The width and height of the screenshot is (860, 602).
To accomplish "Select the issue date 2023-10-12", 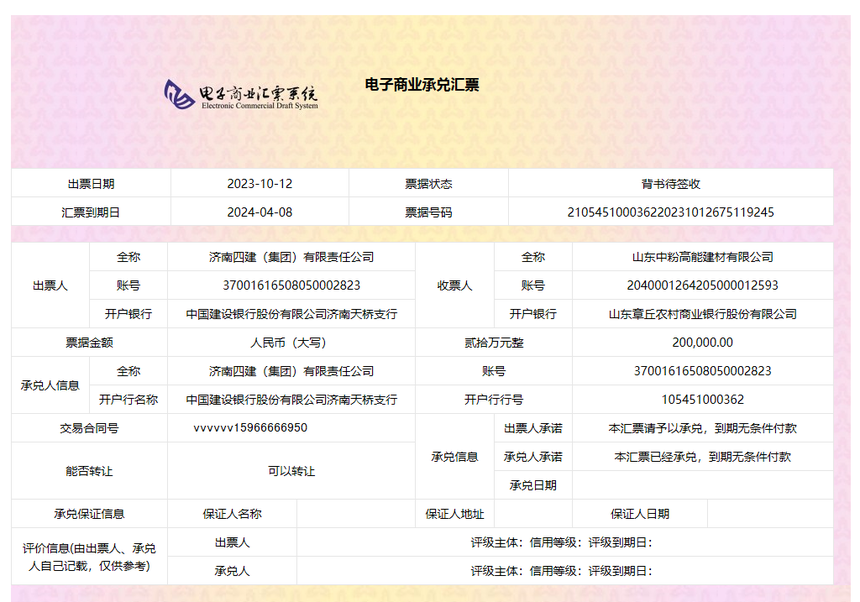I will coord(259,184).
